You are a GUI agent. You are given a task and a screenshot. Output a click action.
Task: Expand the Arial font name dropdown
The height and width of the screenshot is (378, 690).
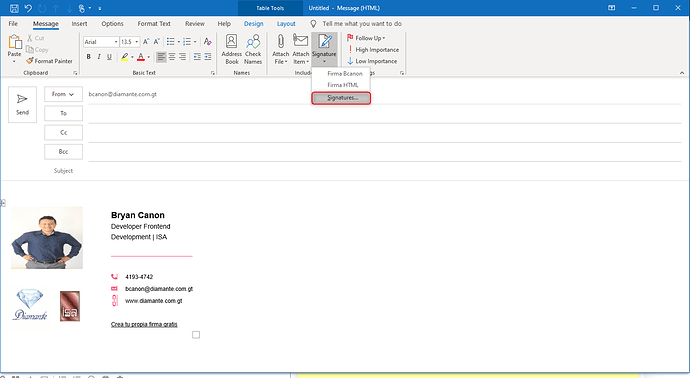116,42
